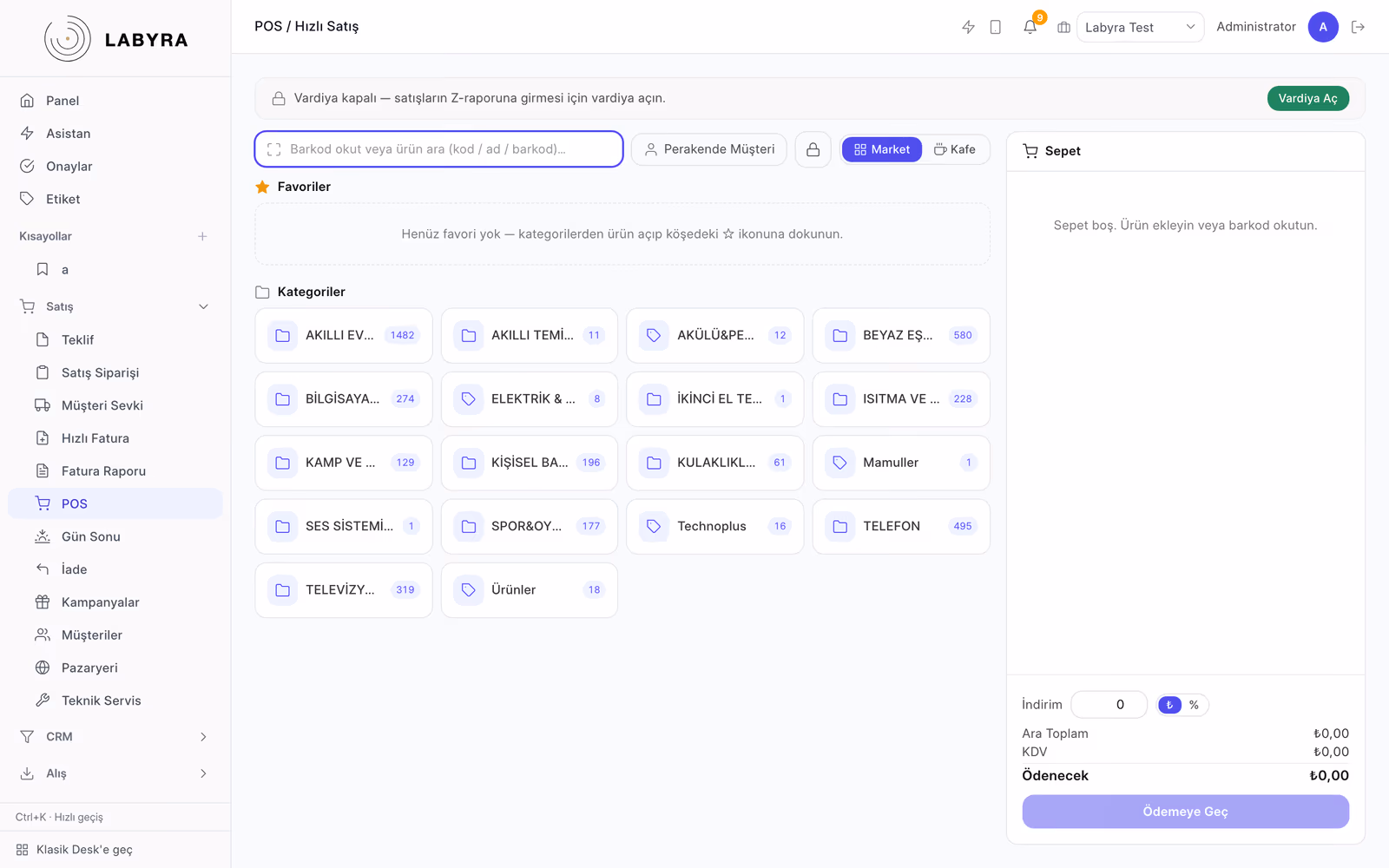Open Mamuller category

pyautogui.click(x=901, y=463)
